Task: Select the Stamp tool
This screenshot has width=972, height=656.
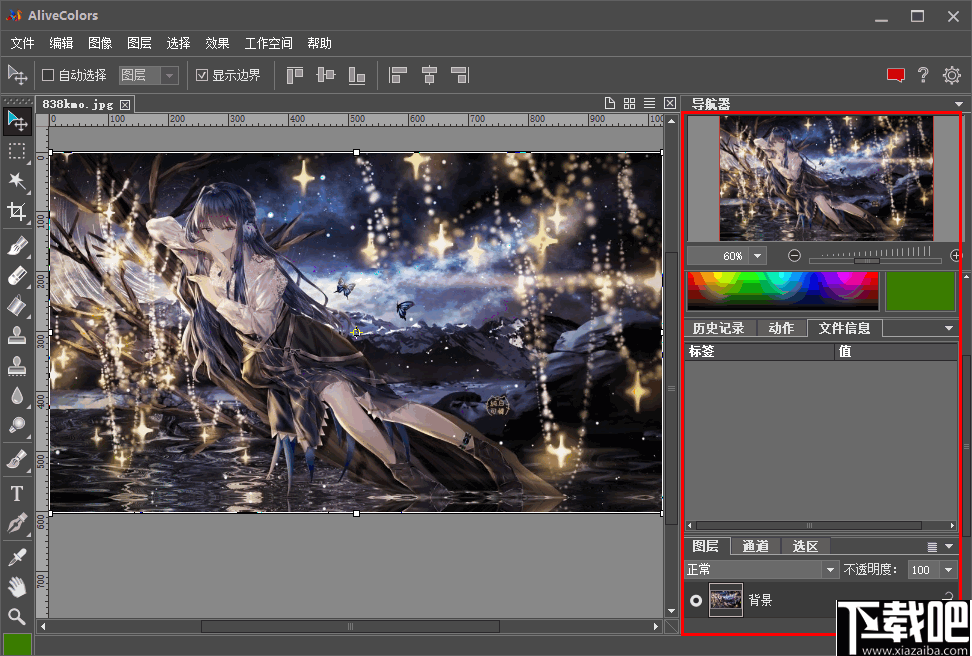Action: [17, 335]
